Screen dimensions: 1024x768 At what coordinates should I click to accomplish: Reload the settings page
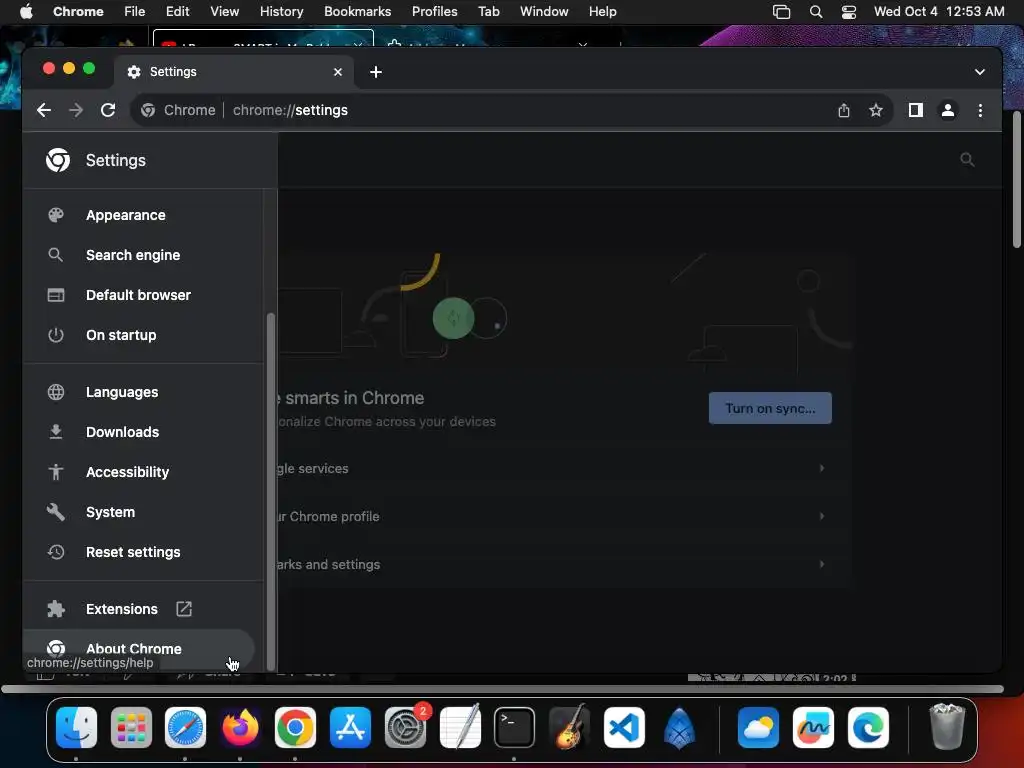pos(108,110)
